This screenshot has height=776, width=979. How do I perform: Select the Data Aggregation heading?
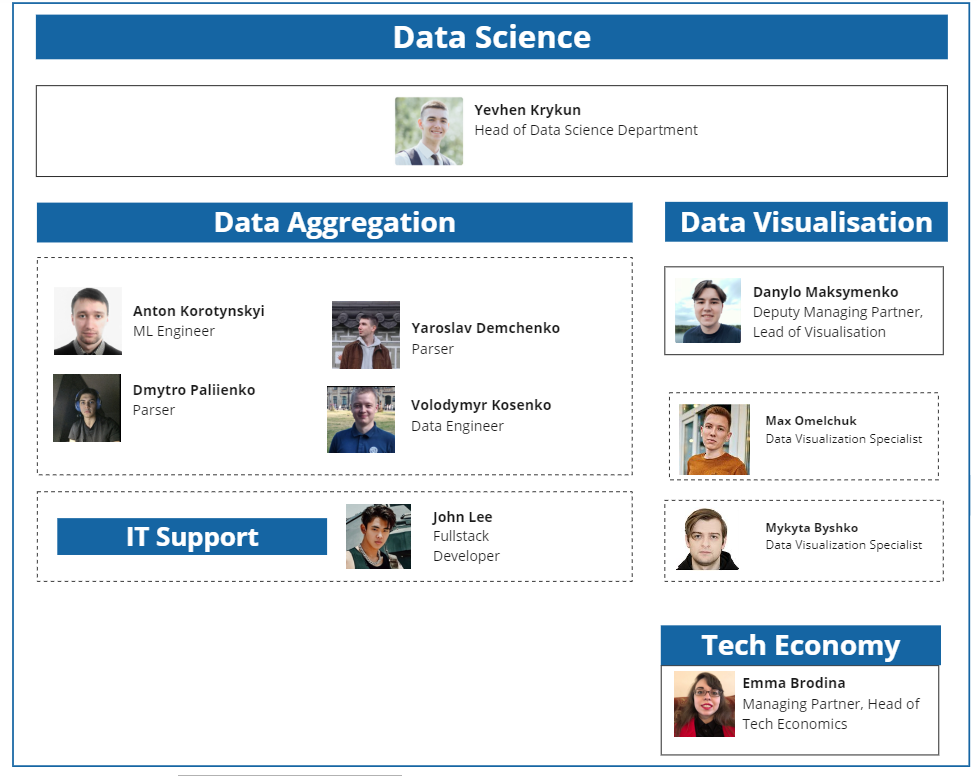click(334, 222)
